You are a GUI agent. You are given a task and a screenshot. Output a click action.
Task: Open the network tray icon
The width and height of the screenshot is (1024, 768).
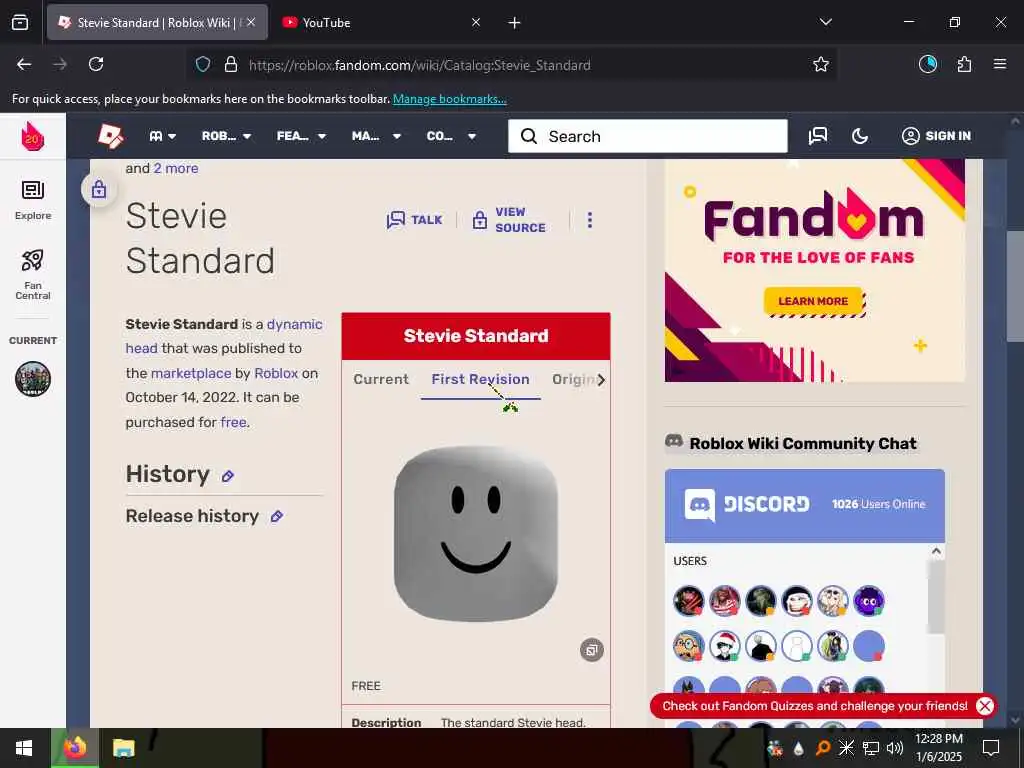click(871, 748)
